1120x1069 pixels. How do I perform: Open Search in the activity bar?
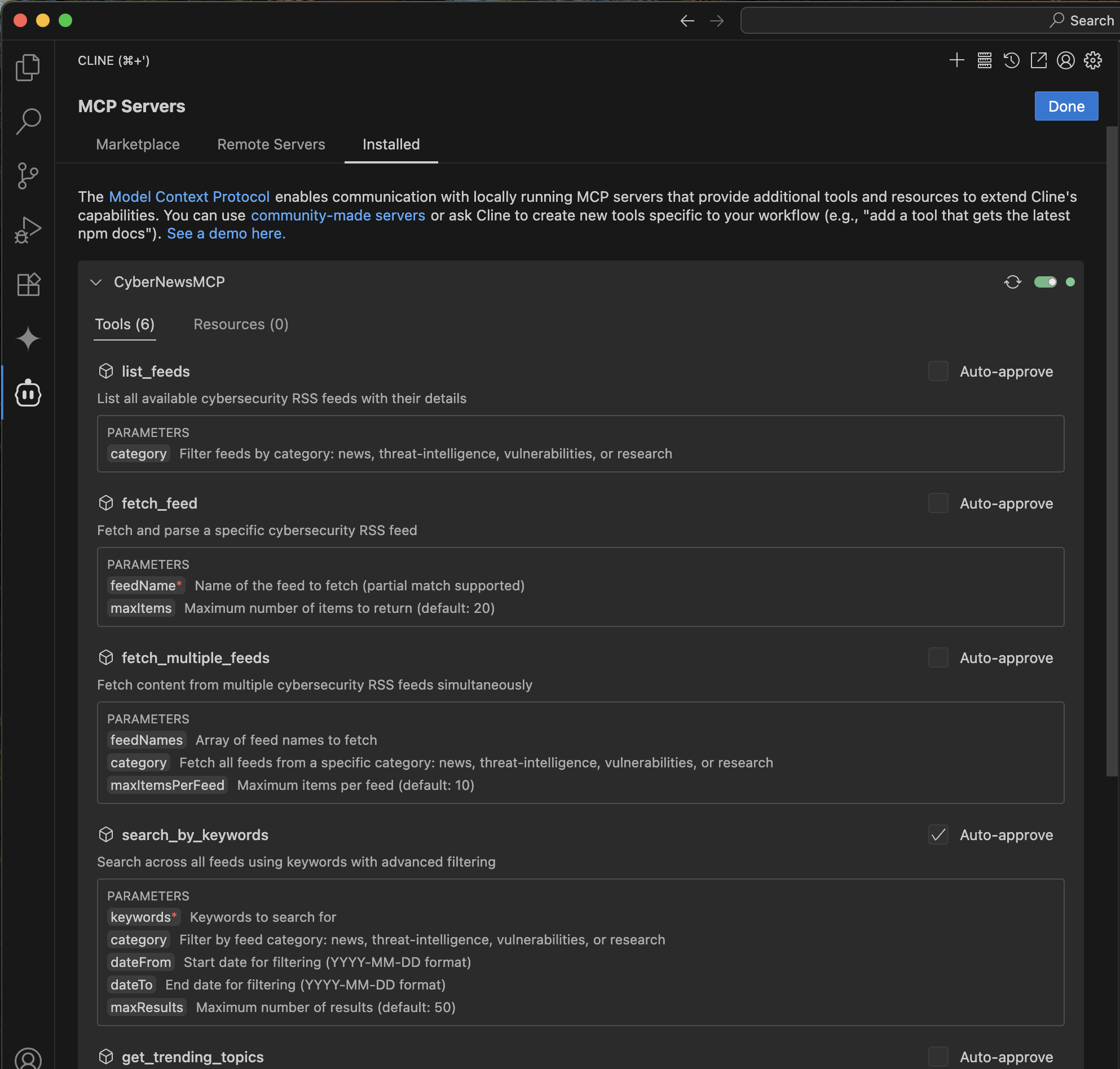click(27, 120)
